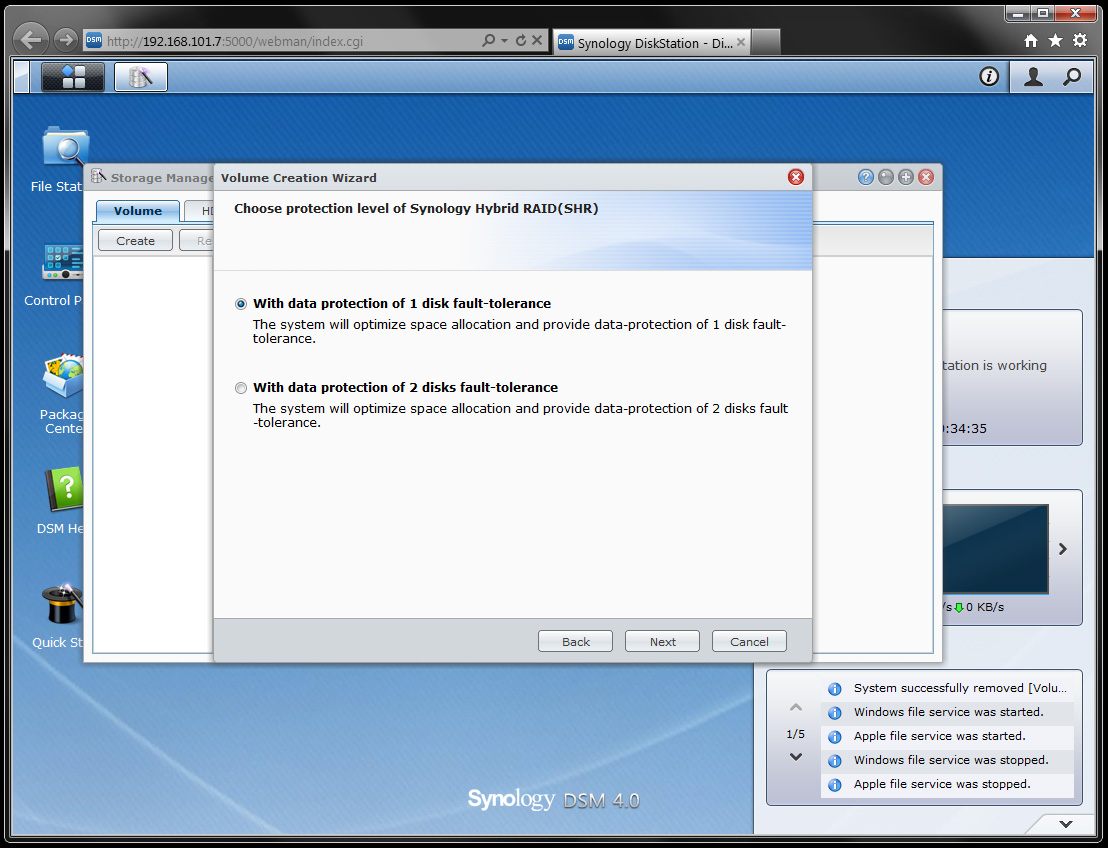
Task: Collapse the widget panel using bottom chevron
Action: (1066, 824)
